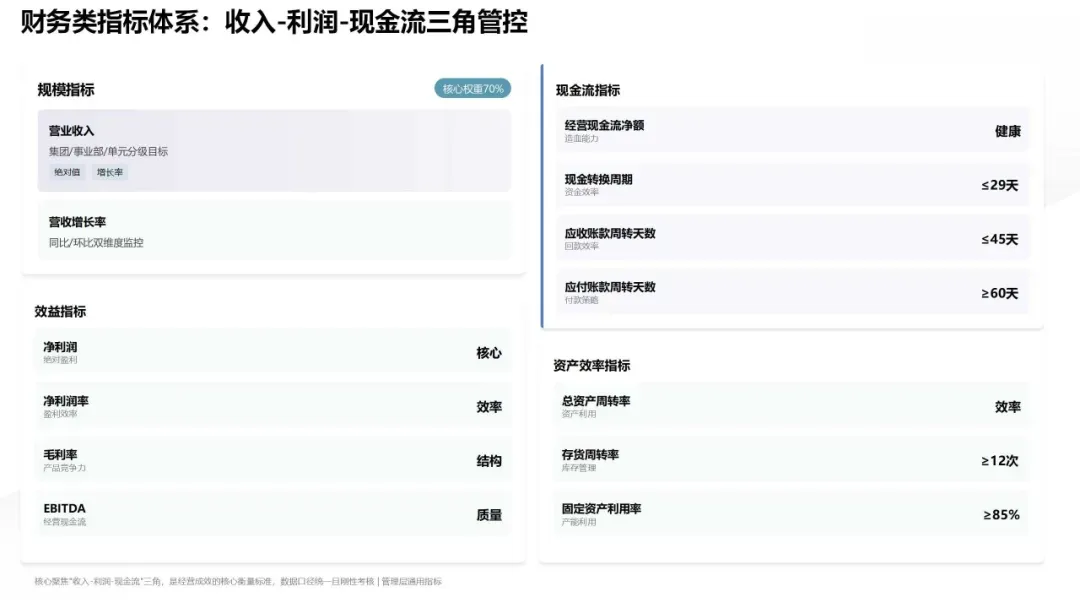Click the 付款策略 subtitle
This screenshot has height=608, width=1080.
tap(581, 300)
